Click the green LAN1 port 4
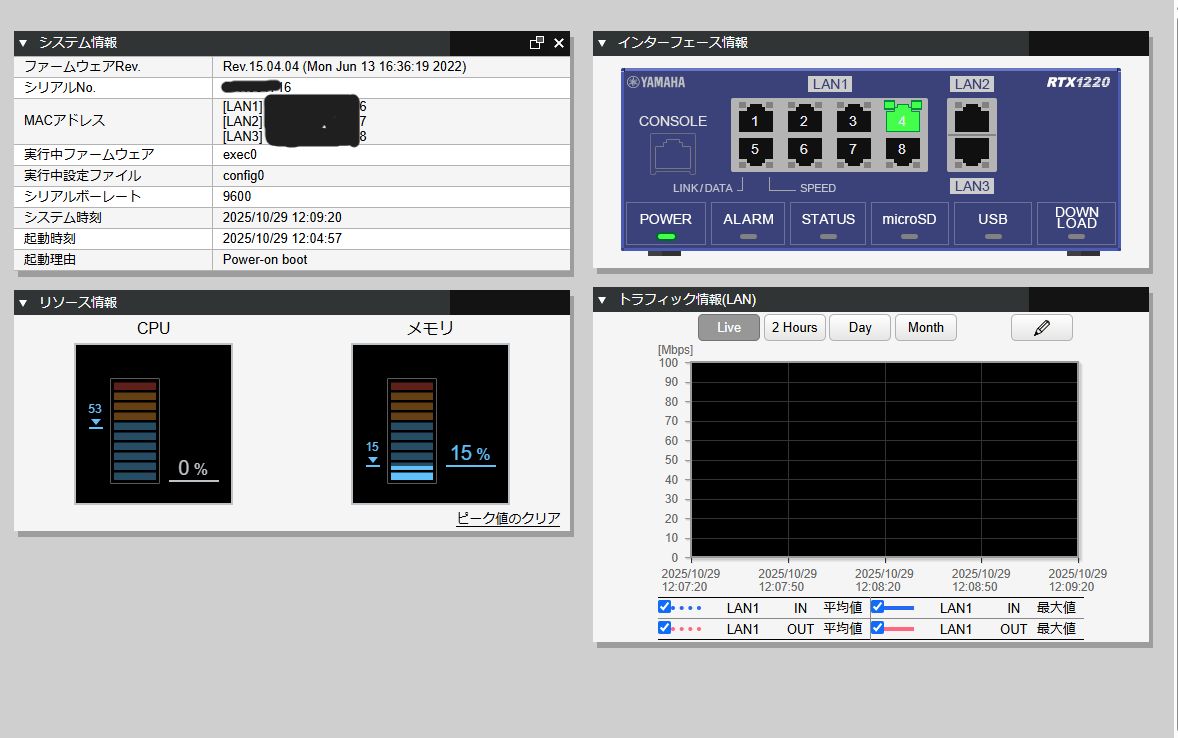Viewport: 1178px width, 738px height. tap(902, 120)
